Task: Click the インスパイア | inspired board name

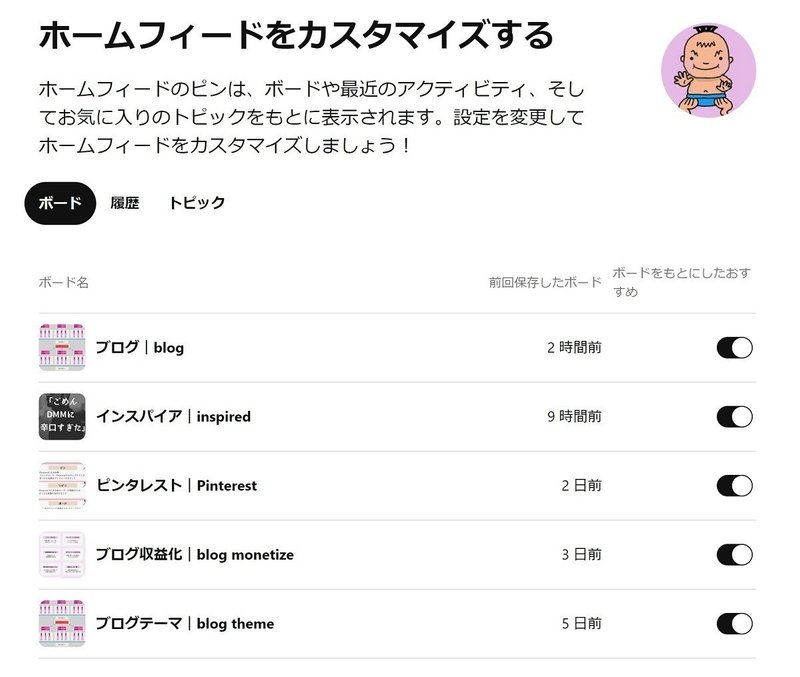Action: [173, 417]
